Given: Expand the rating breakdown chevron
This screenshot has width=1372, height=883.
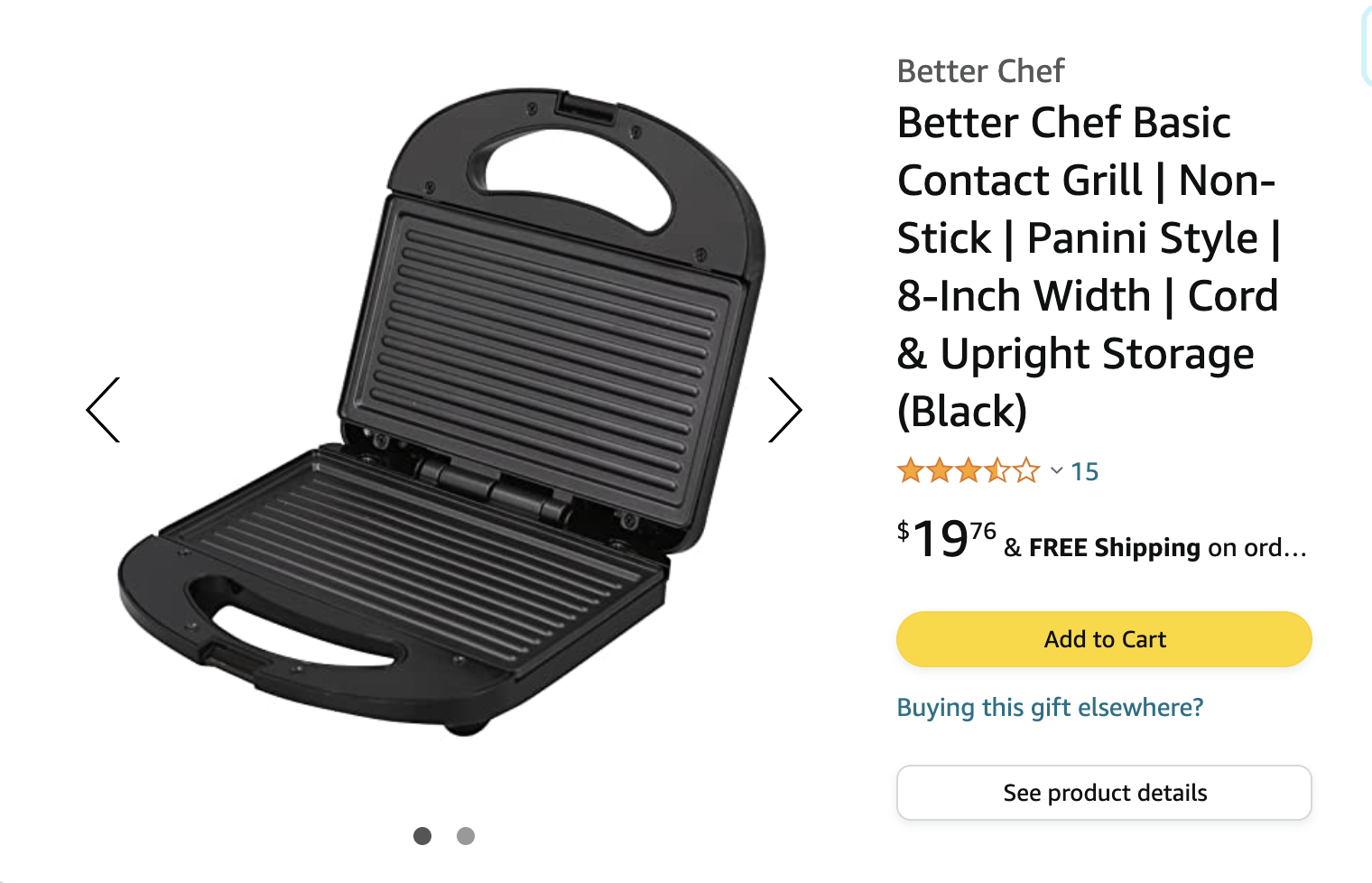Looking at the screenshot, I should pyautogui.click(x=1056, y=471).
